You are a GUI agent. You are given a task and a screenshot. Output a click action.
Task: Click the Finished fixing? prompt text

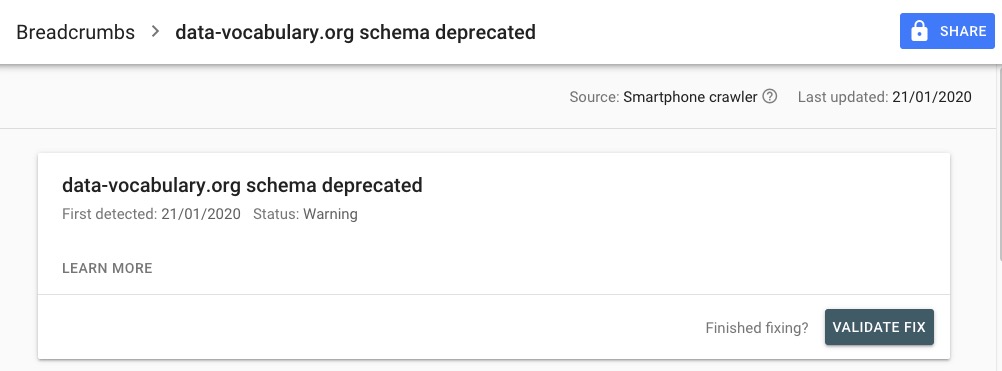click(757, 328)
